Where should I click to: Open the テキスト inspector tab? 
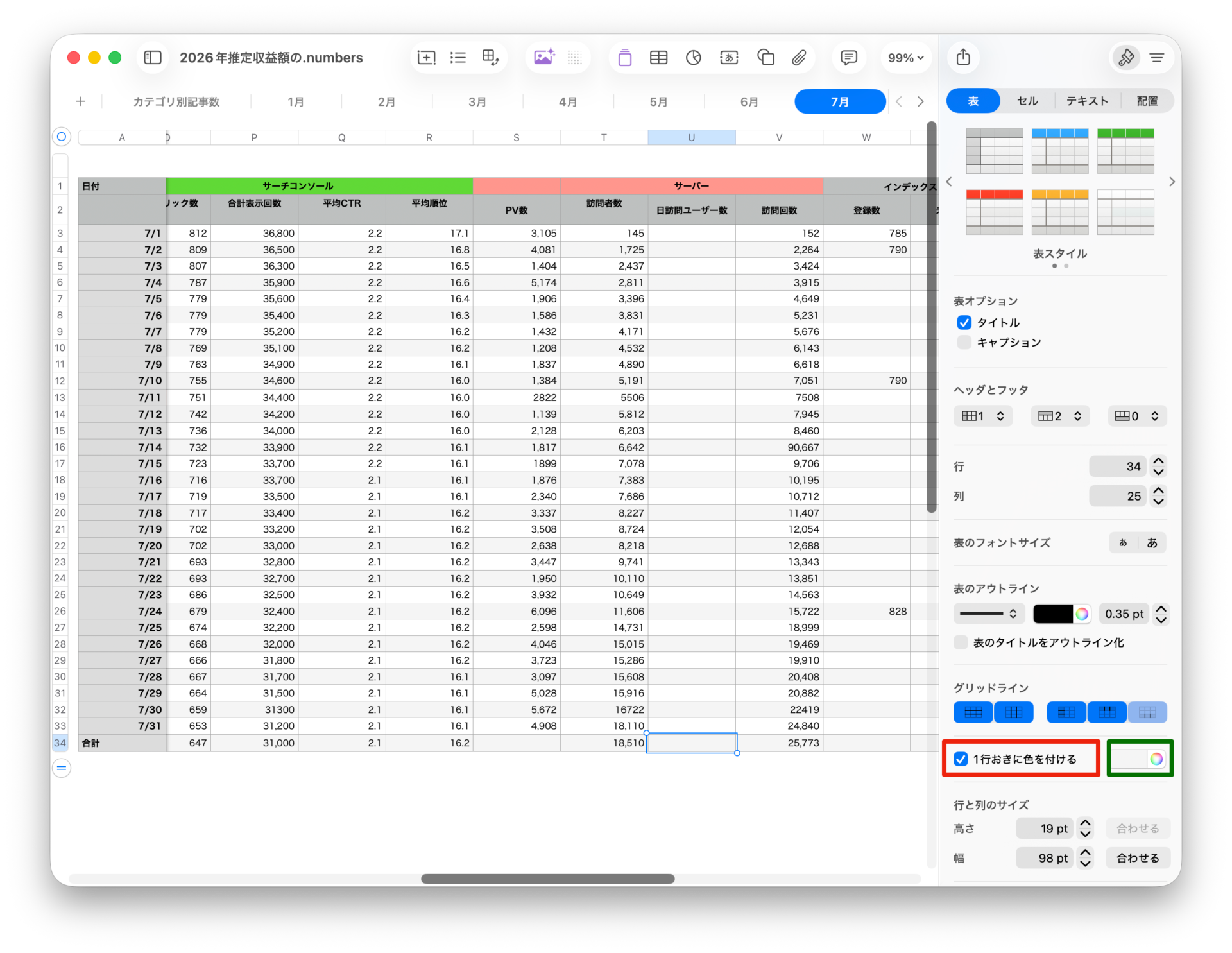click(x=1087, y=101)
